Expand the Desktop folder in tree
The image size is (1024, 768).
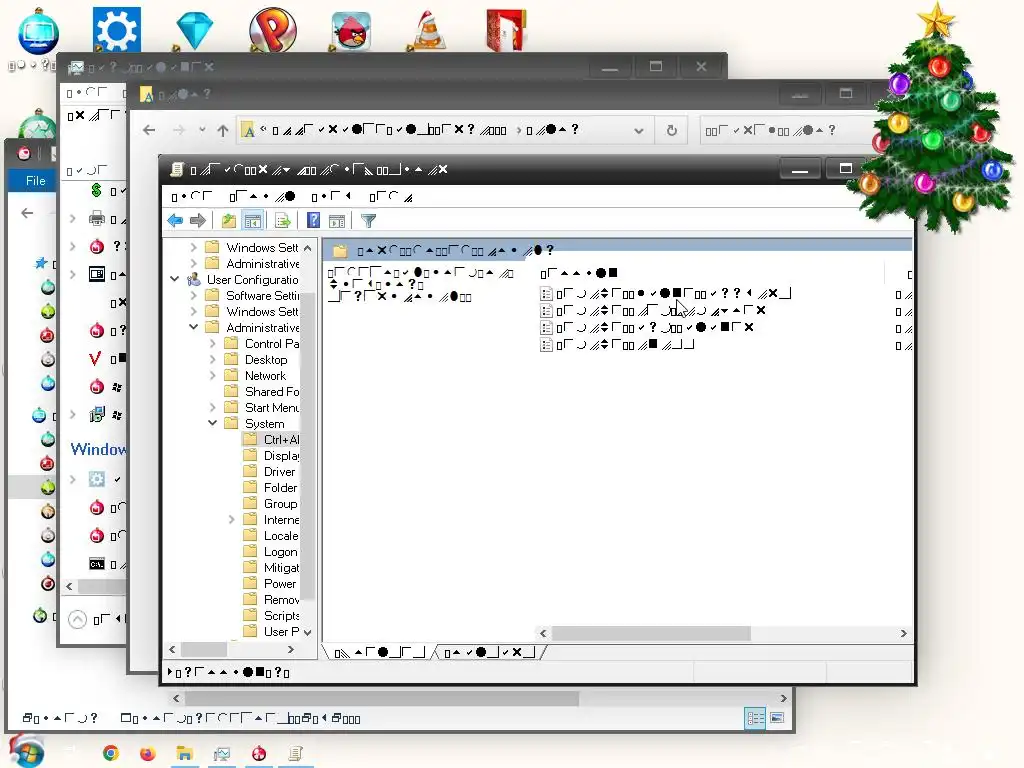click(x=212, y=359)
